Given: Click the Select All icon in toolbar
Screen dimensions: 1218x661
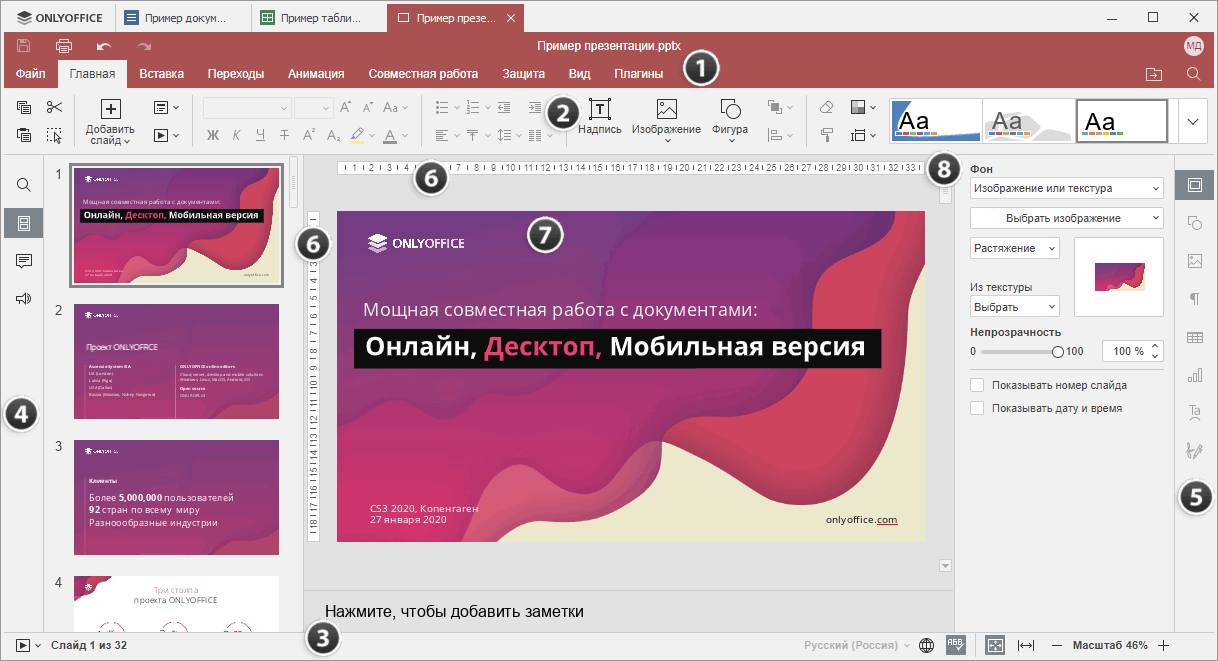Looking at the screenshot, I should 54,135.
